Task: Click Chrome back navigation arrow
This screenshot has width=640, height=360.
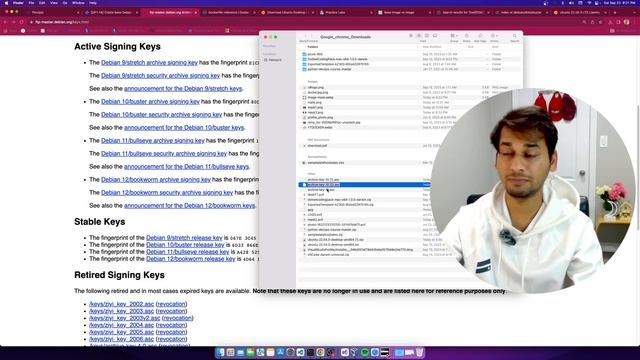Action: click(5, 22)
